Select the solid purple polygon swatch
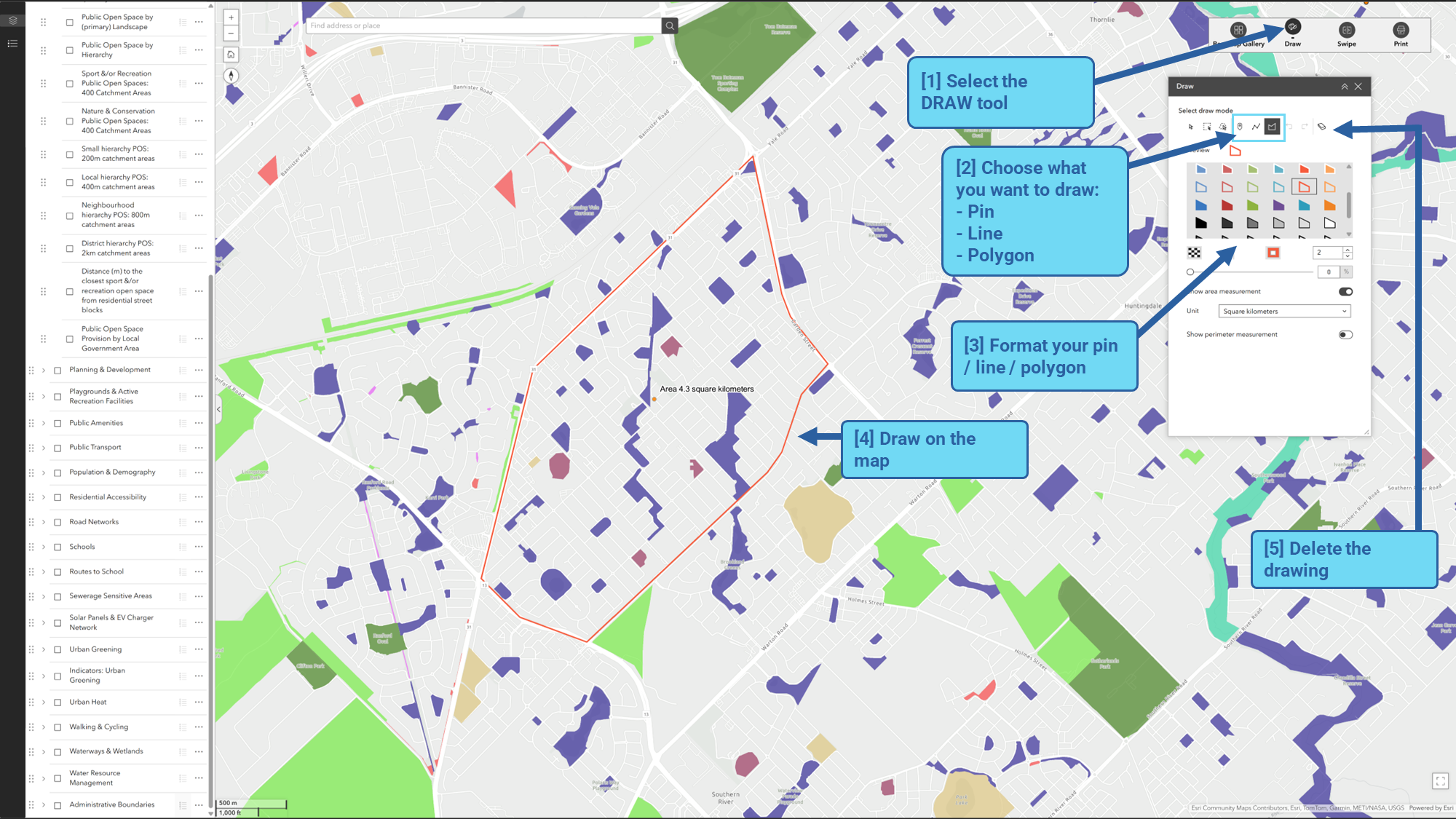The height and width of the screenshot is (819, 1456). pos(1278,205)
